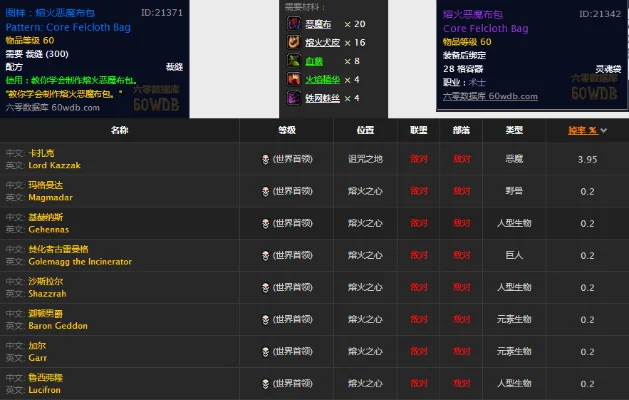Click the drop rate sort arrow
Screen dimensions: 629x400
click(604, 130)
